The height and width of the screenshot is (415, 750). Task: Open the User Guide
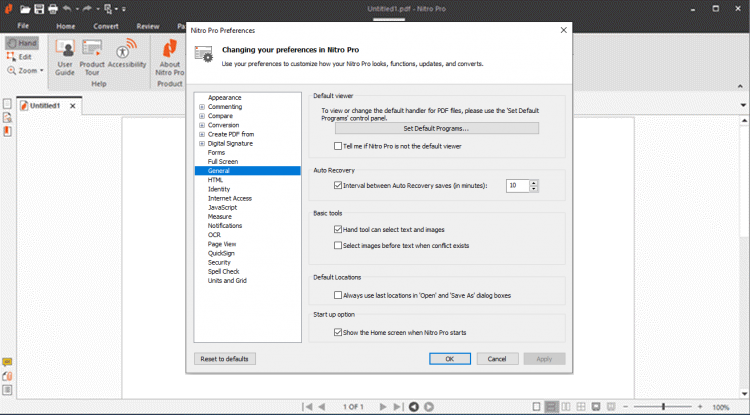coord(65,57)
